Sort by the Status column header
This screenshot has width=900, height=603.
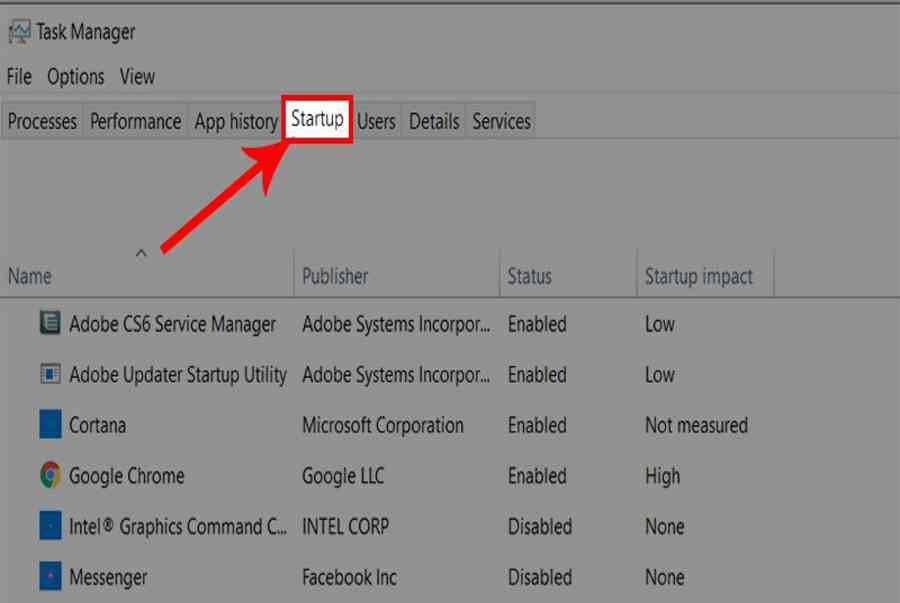(529, 276)
